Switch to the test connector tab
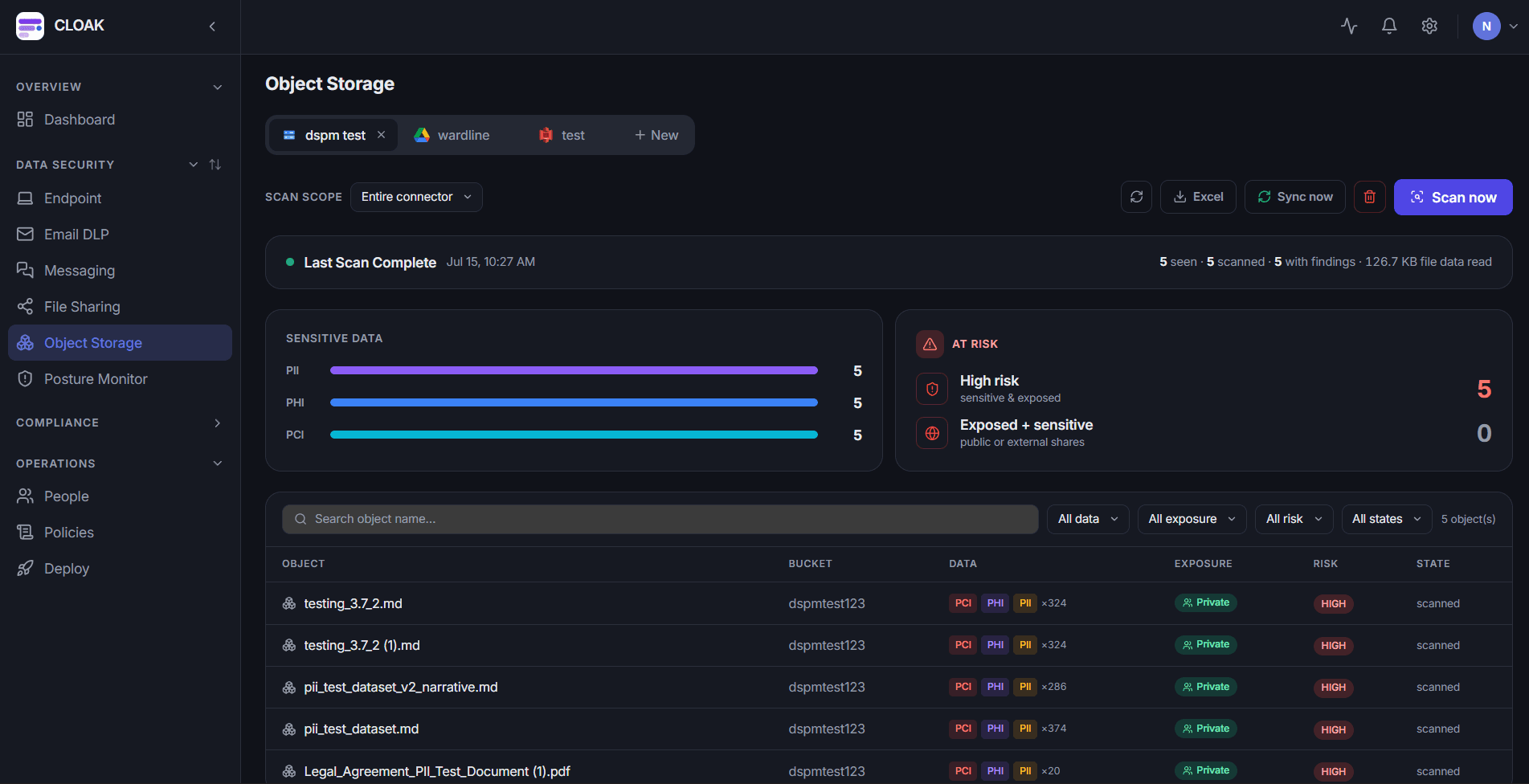The width and height of the screenshot is (1529, 784). tap(562, 135)
